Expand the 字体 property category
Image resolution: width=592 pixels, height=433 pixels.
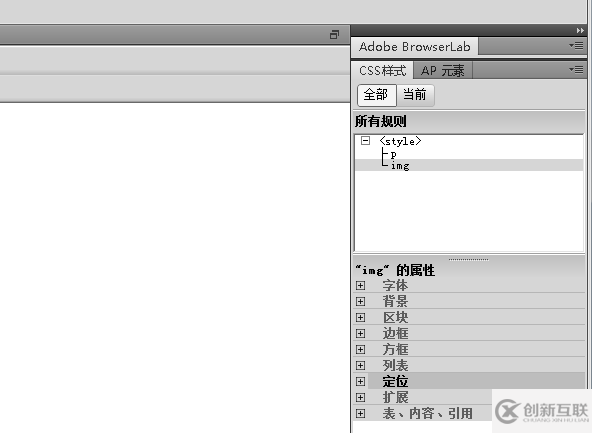click(x=360, y=285)
